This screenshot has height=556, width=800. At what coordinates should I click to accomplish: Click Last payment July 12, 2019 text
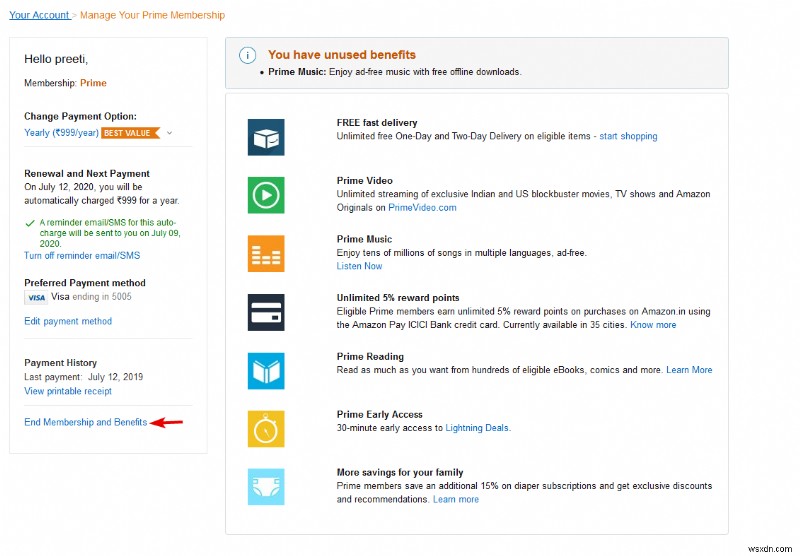point(84,377)
